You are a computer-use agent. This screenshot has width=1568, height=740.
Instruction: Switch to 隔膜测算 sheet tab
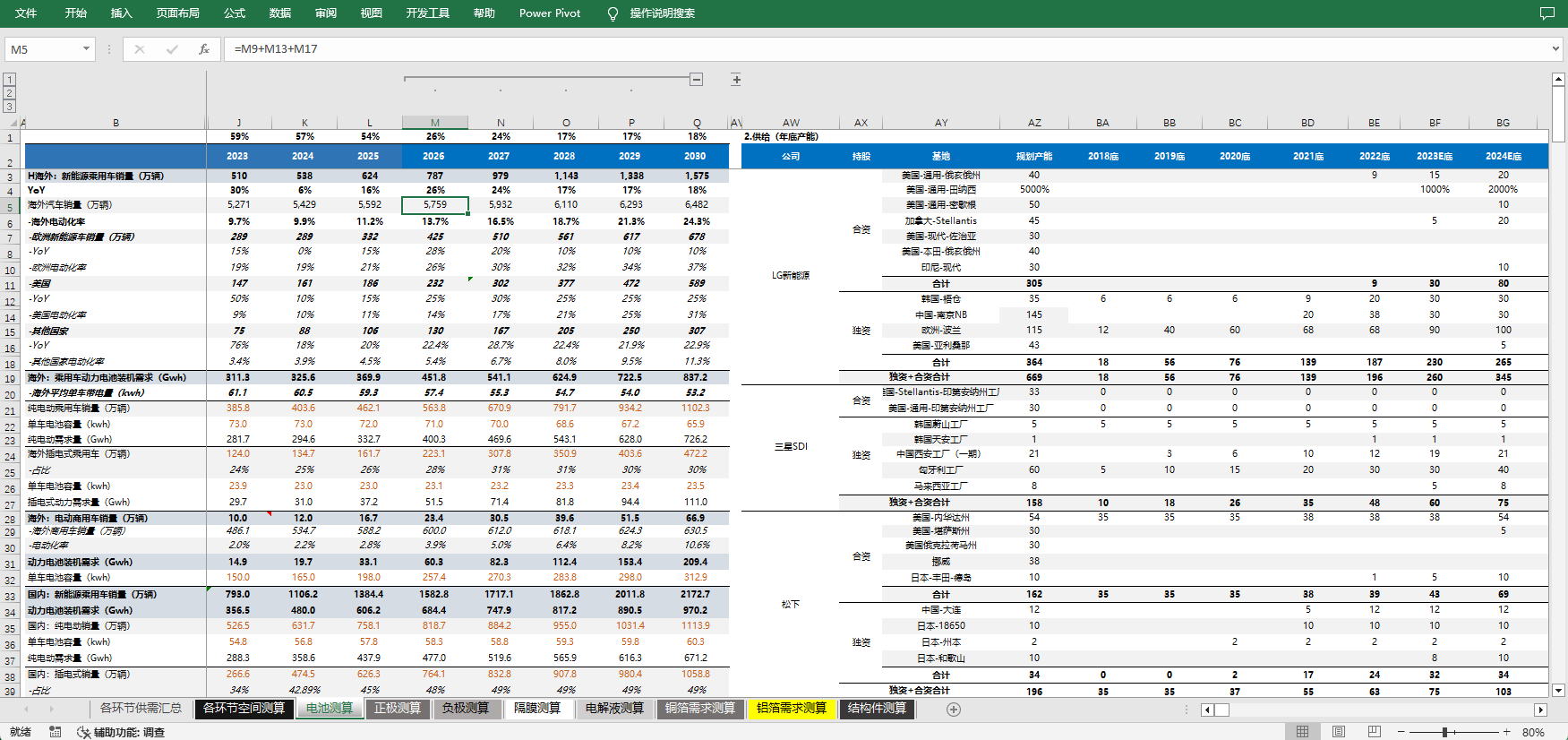[x=537, y=709]
